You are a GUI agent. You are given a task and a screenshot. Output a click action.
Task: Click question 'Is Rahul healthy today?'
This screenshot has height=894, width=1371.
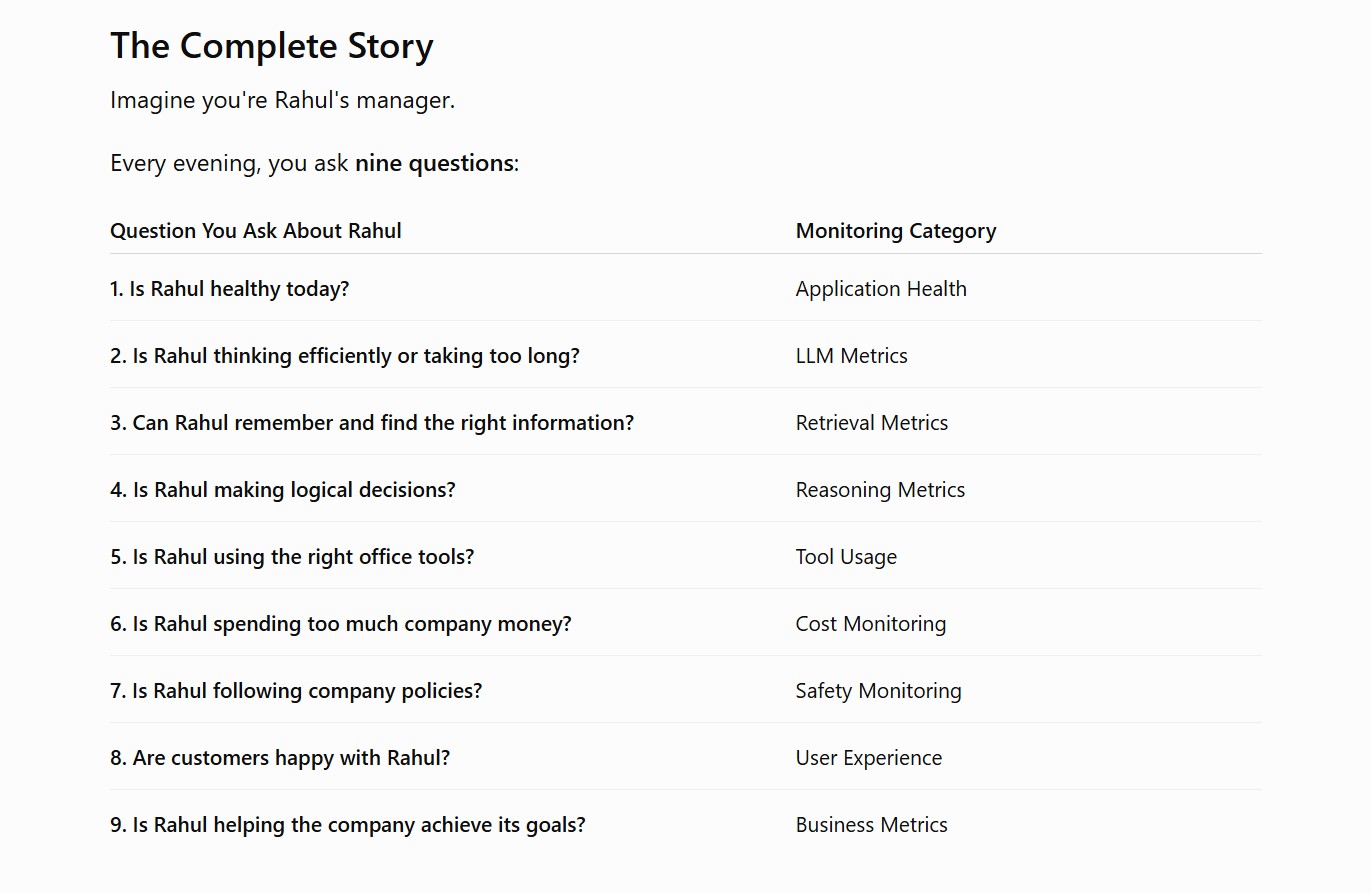point(229,289)
